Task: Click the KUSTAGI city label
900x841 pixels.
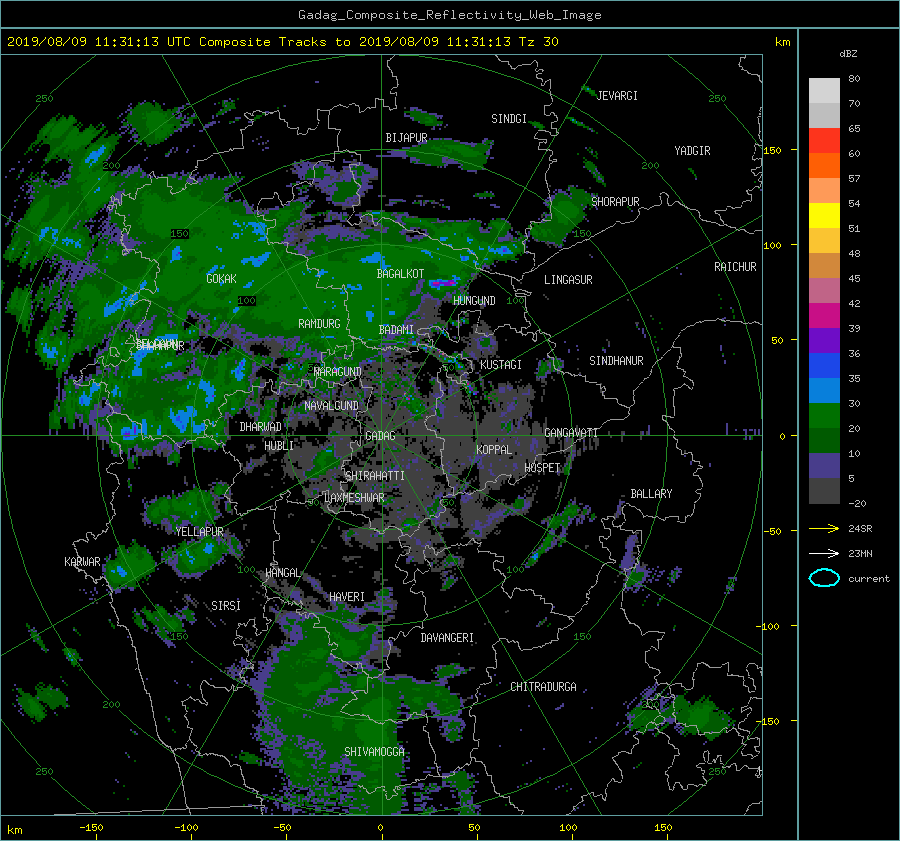Action: tap(501, 365)
